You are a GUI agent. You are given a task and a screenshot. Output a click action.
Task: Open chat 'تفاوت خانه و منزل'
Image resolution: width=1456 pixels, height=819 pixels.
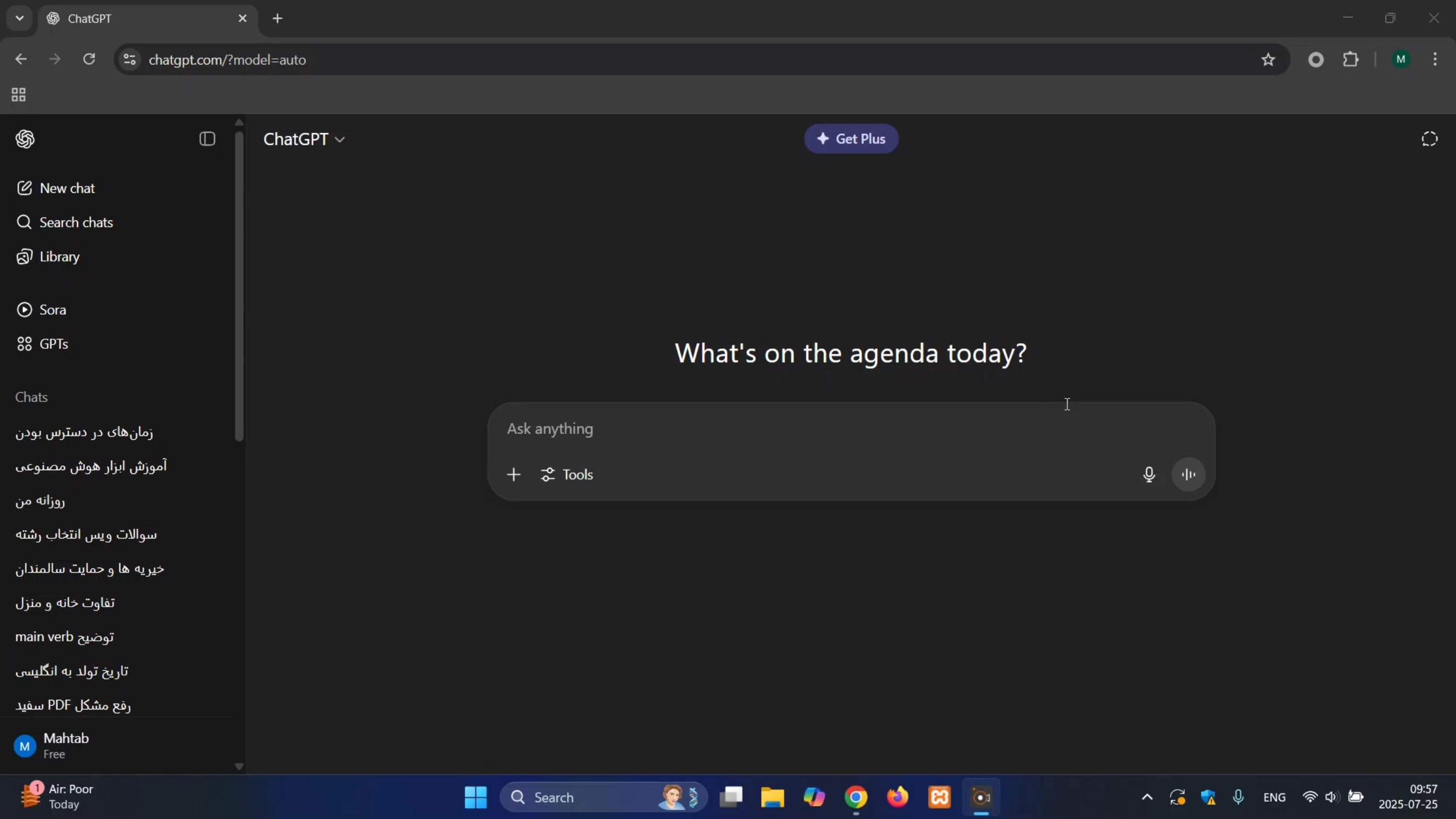point(65,603)
